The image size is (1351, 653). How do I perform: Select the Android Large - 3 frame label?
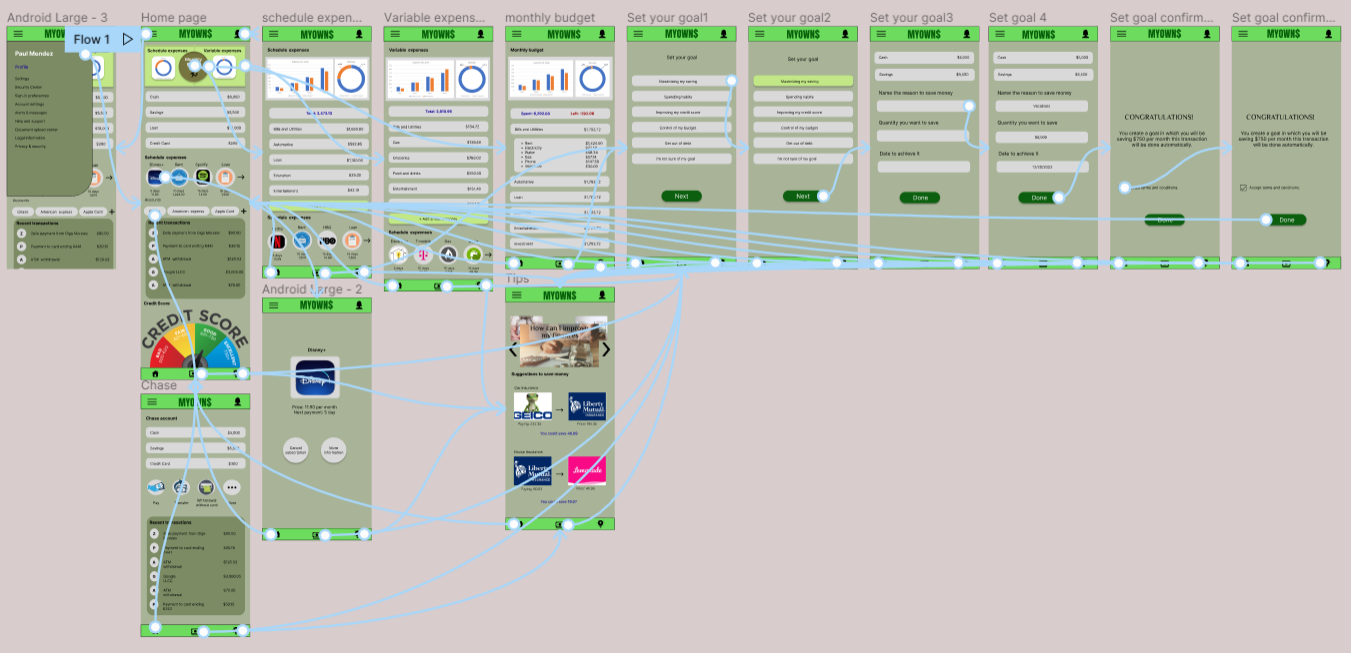[x=57, y=18]
